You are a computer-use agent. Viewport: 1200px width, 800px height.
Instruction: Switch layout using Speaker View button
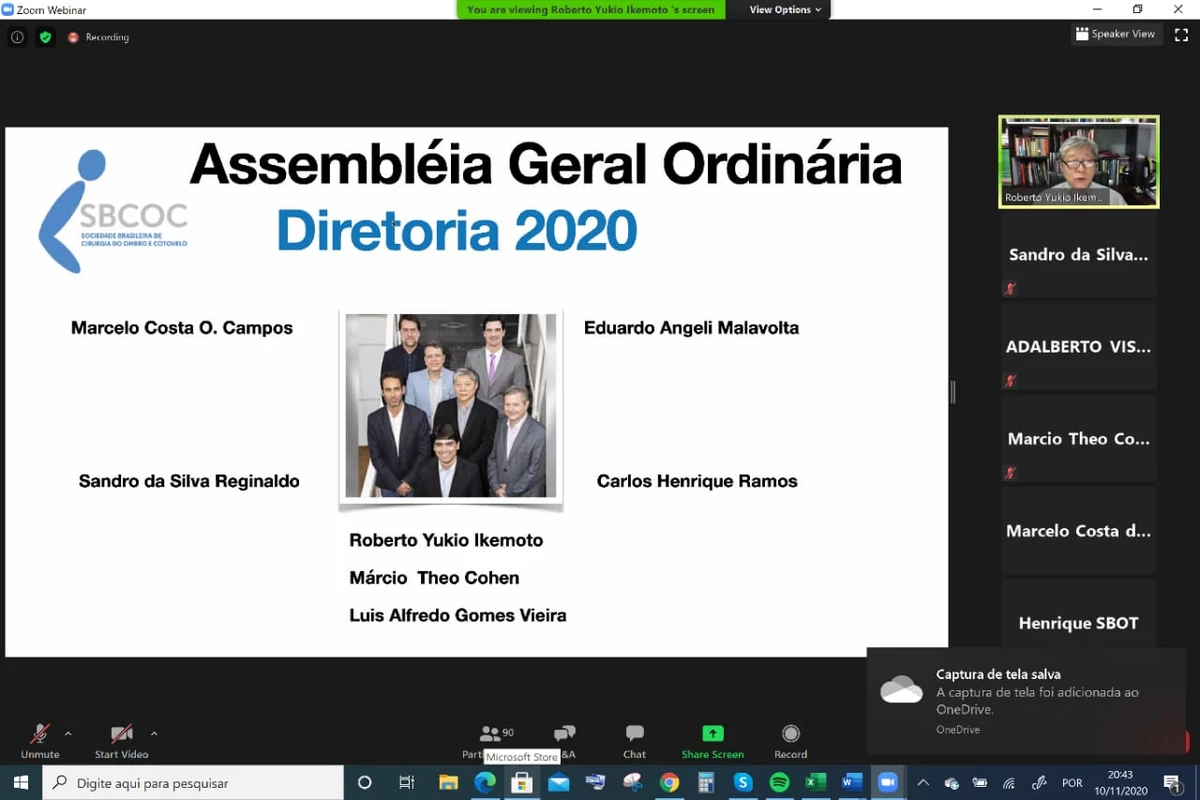[1115, 34]
